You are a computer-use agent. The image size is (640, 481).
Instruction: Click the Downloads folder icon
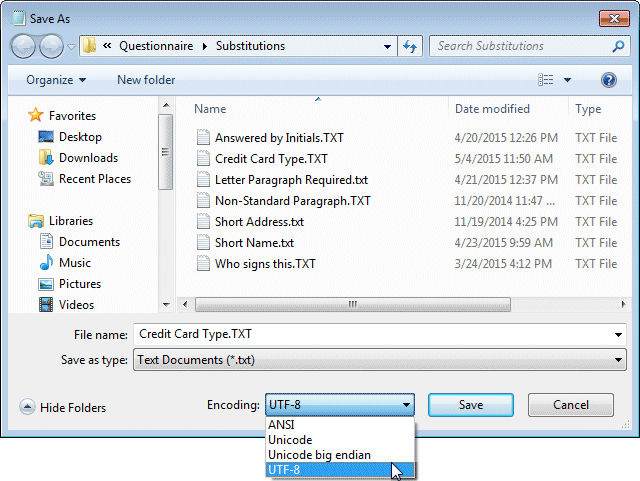point(46,158)
